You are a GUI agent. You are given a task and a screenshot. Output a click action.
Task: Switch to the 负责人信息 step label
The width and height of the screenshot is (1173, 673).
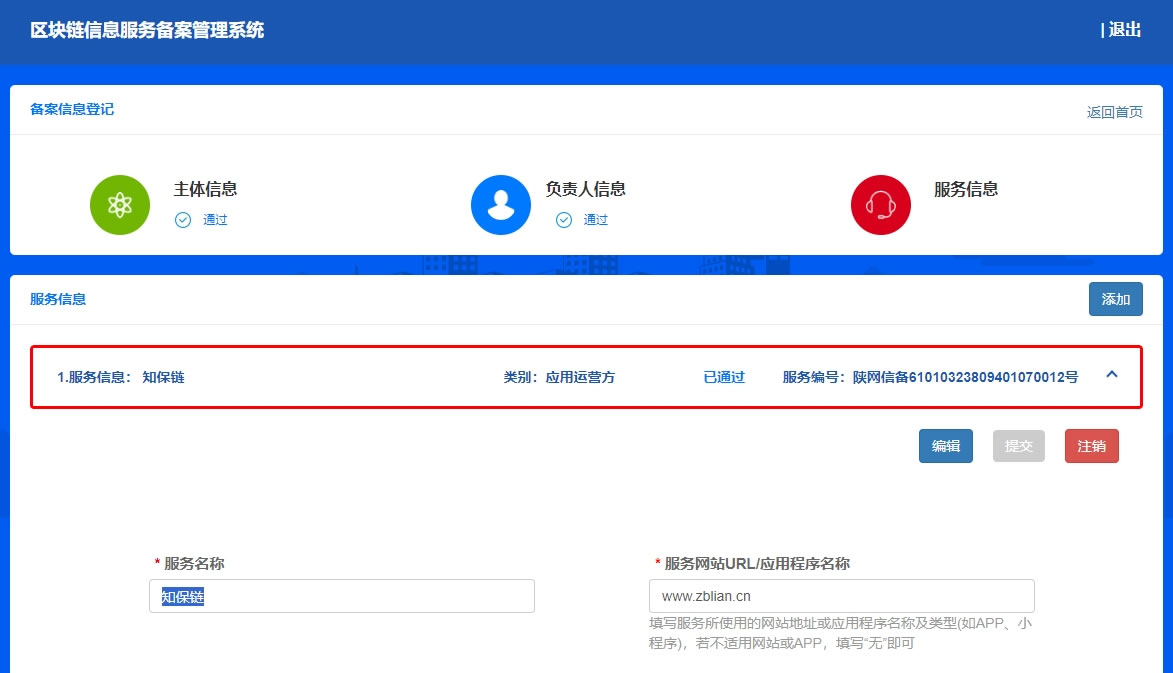[x=585, y=189]
